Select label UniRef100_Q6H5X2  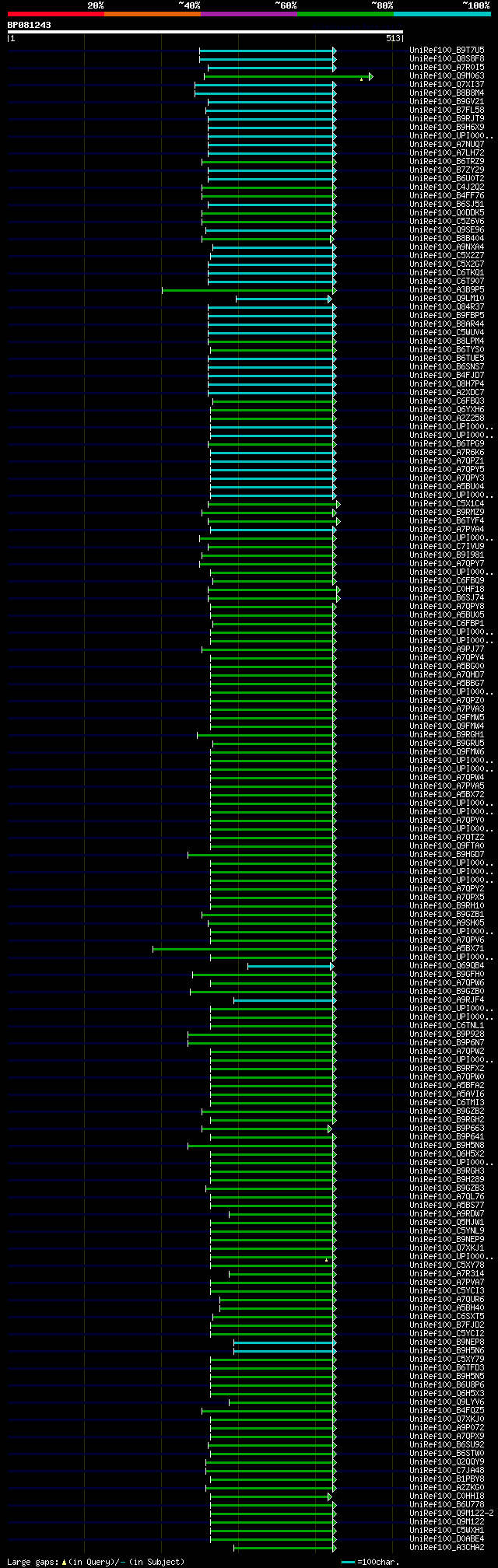(447, 1153)
